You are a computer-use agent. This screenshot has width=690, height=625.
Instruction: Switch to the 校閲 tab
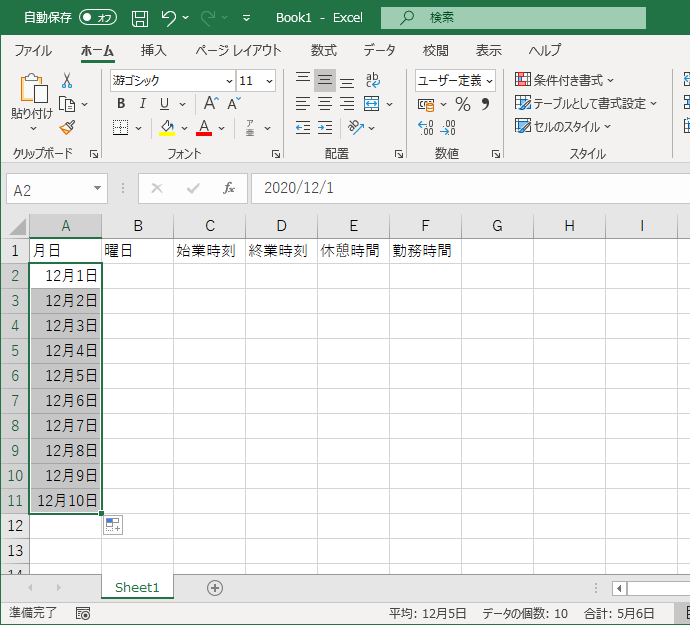436,50
